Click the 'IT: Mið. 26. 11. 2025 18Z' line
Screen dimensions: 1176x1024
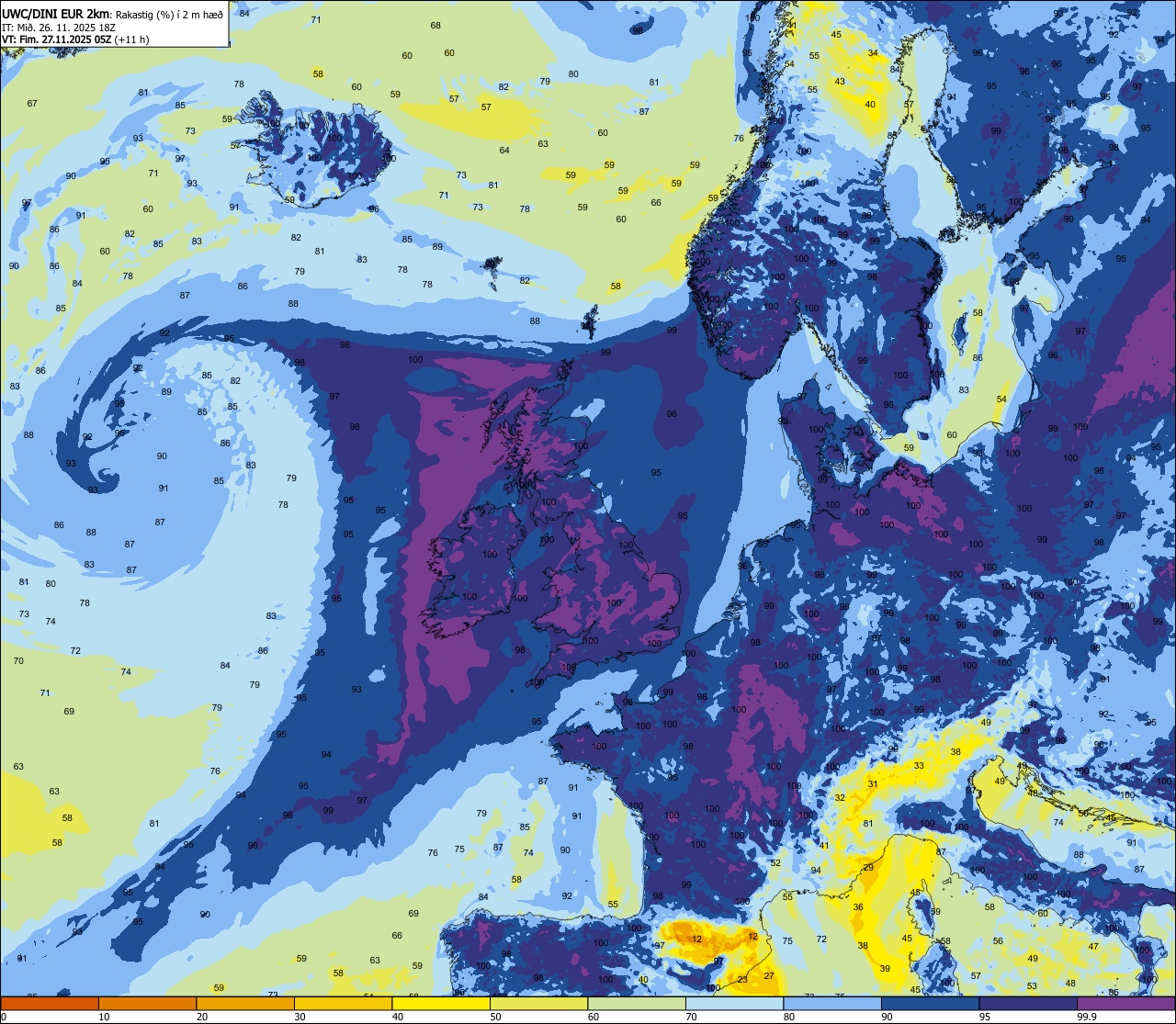click(x=59, y=27)
